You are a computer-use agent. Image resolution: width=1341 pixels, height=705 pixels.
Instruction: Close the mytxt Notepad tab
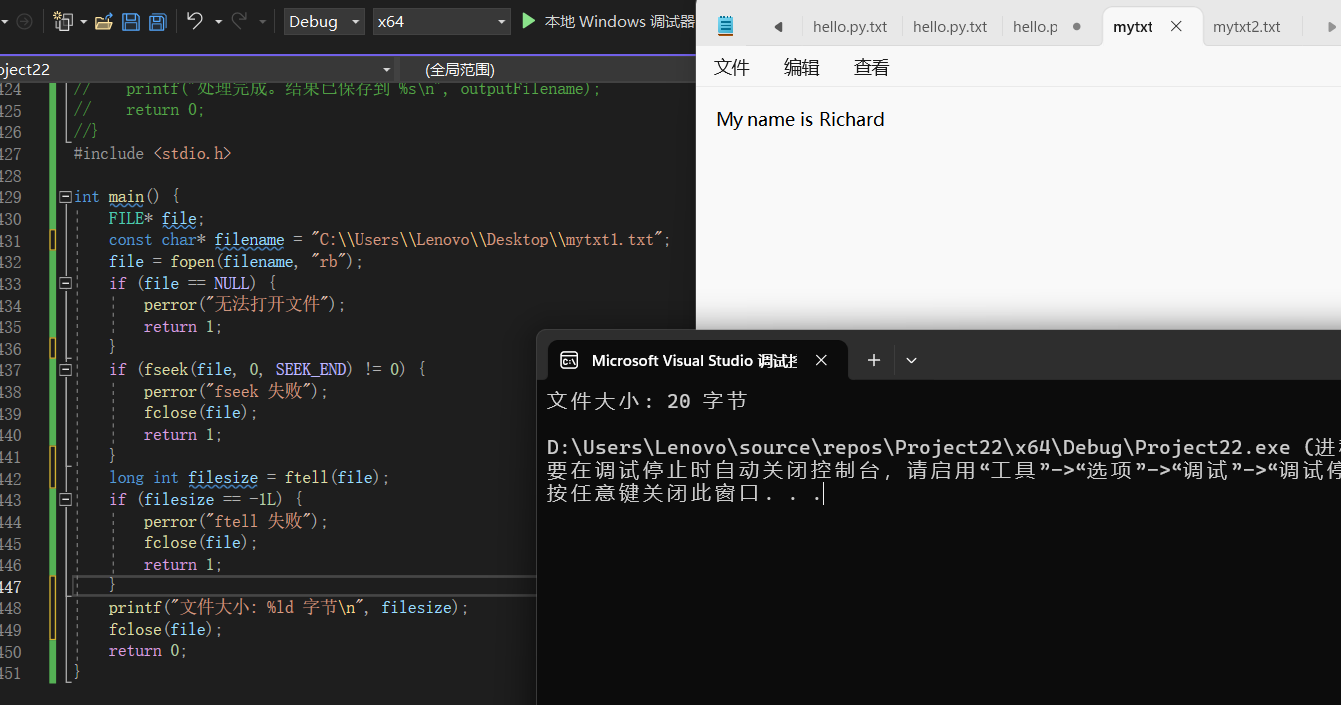click(1176, 27)
